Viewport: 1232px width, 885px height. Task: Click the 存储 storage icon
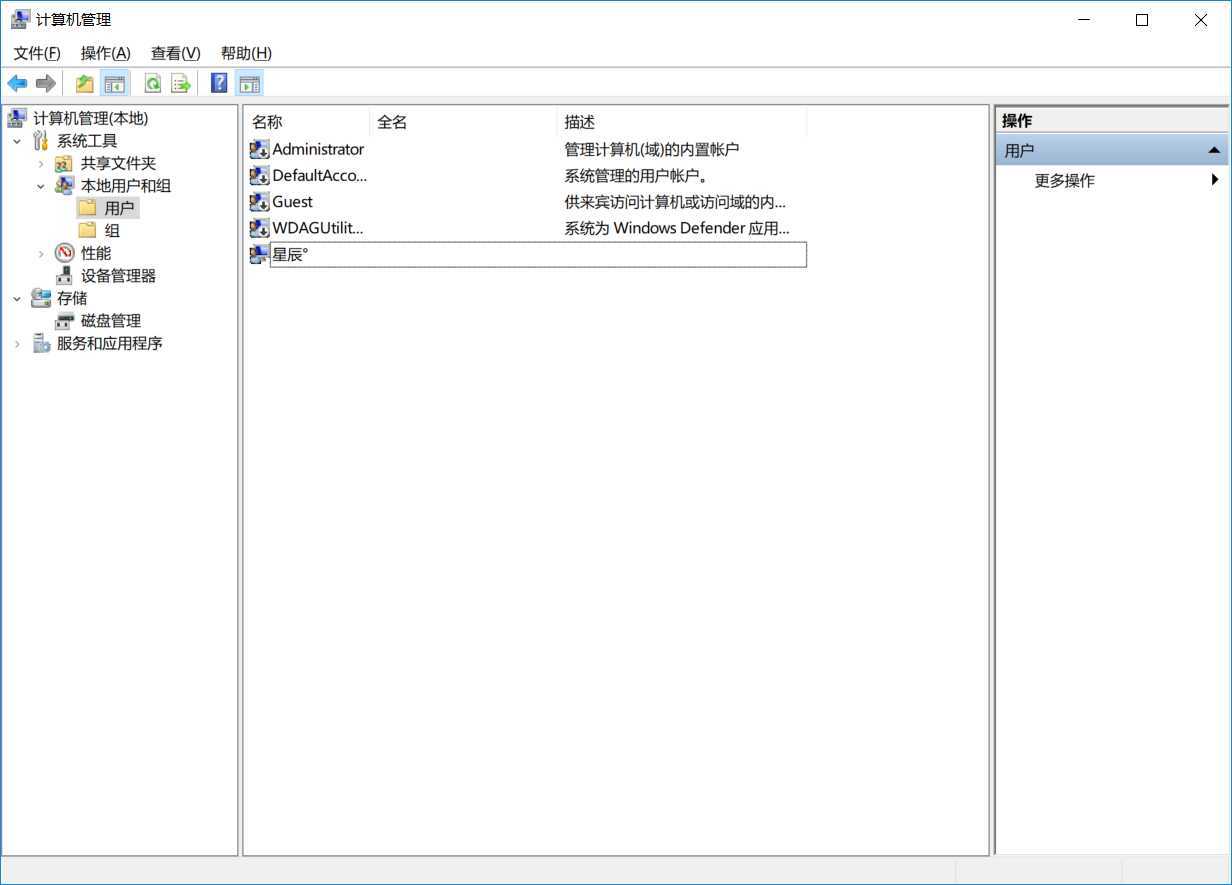(40, 298)
